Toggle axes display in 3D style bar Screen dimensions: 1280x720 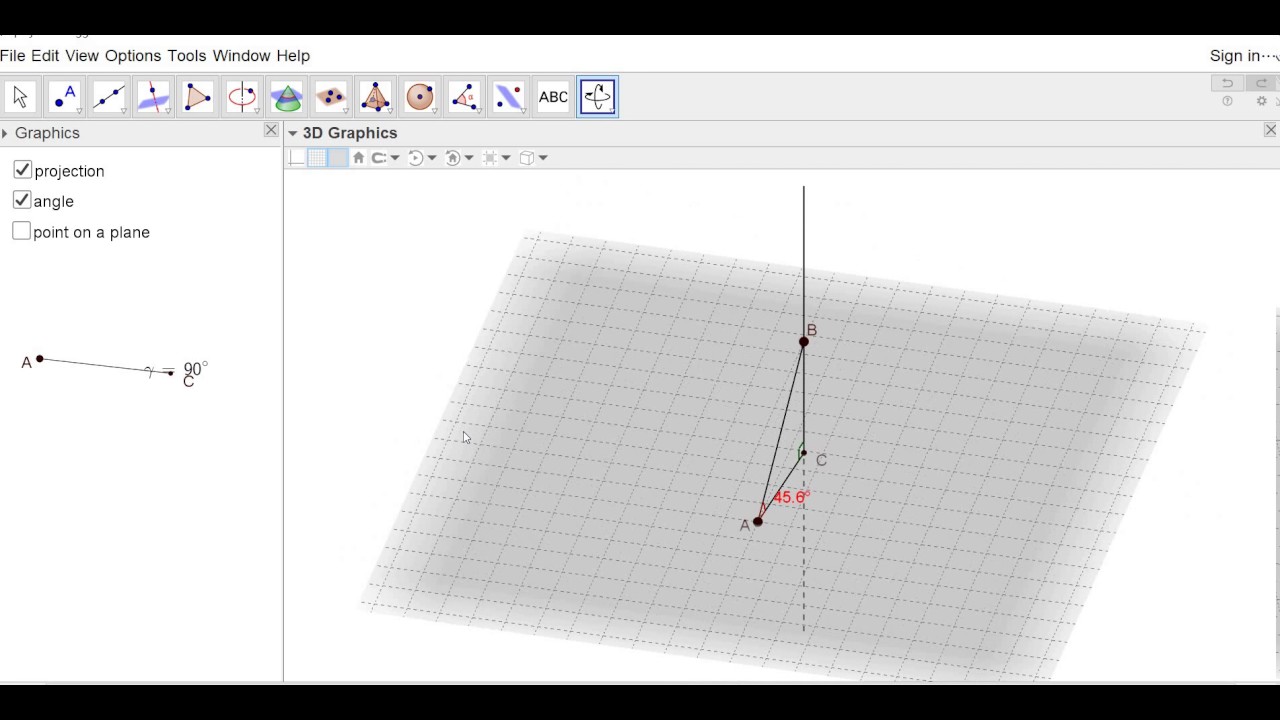(296, 158)
